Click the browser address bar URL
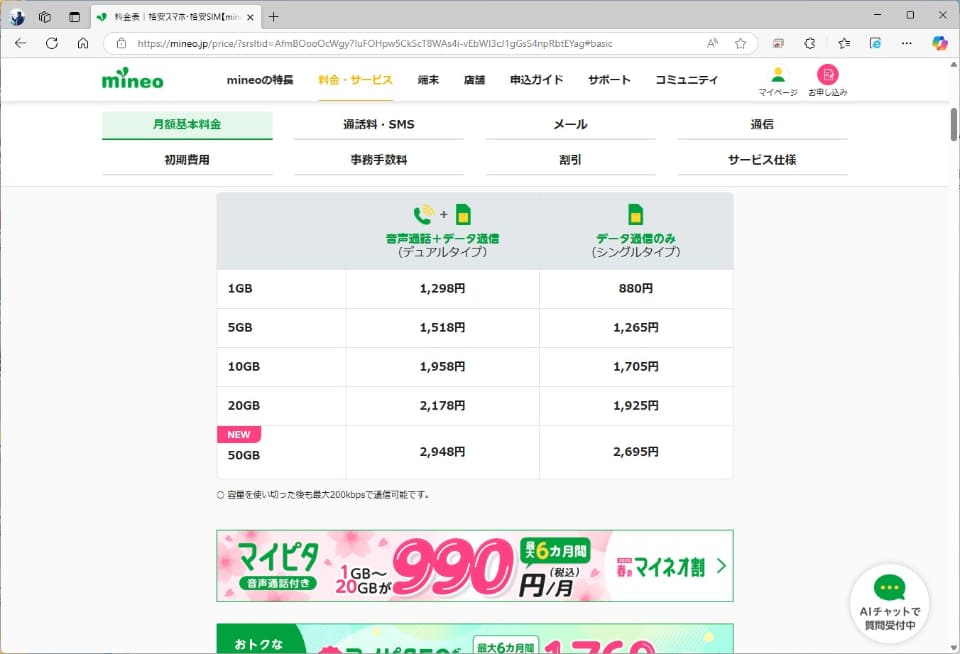The width and height of the screenshot is (960, 654). (x=375, y=43)
